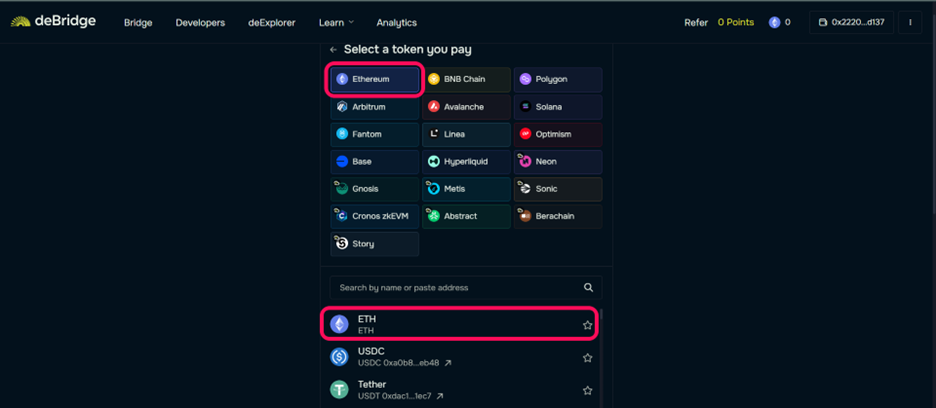Select the Berachain network
The width and height of the screenshot is (936, 408).
[558, 217]
